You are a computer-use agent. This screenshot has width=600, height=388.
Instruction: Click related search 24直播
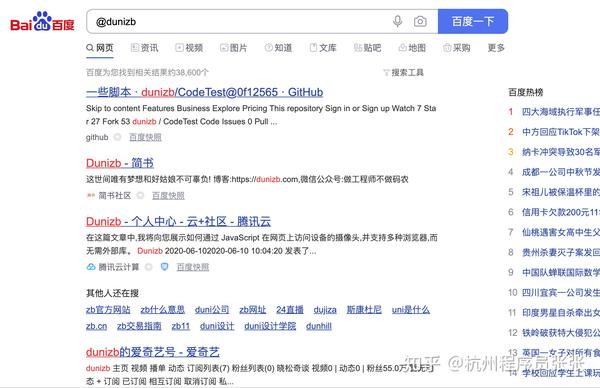pos(290,310)
